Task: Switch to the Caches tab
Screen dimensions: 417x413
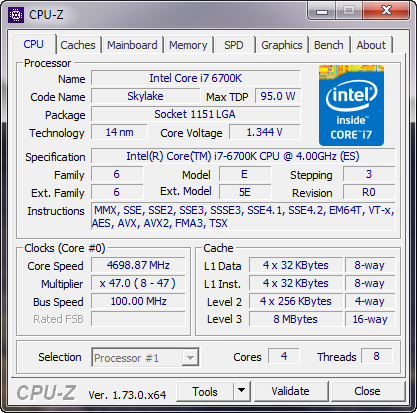Action: [x=78, y=45]
